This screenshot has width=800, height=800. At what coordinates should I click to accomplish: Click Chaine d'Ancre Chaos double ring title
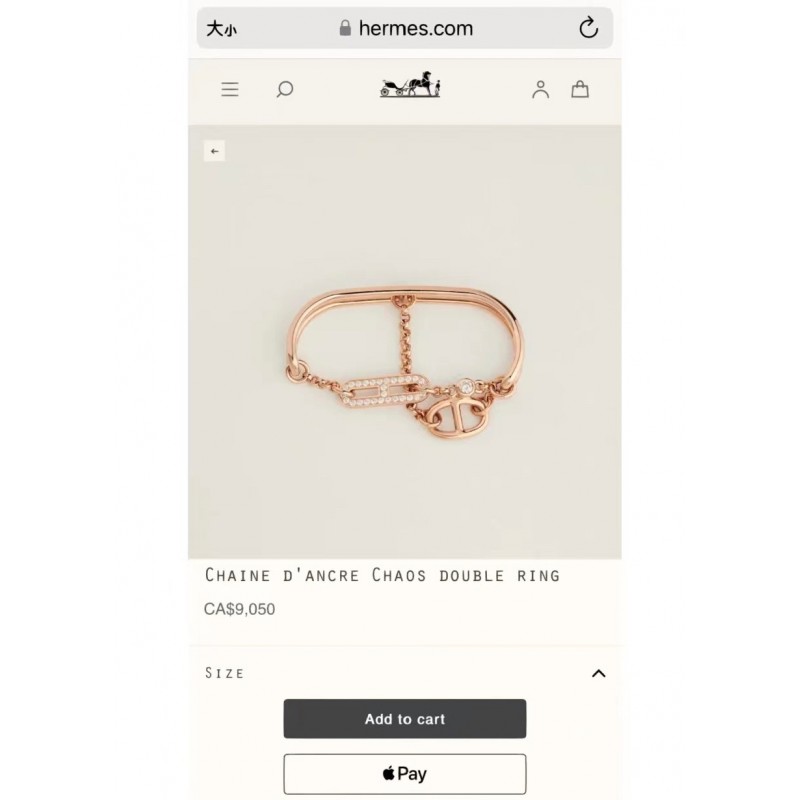tap(383, 575)
